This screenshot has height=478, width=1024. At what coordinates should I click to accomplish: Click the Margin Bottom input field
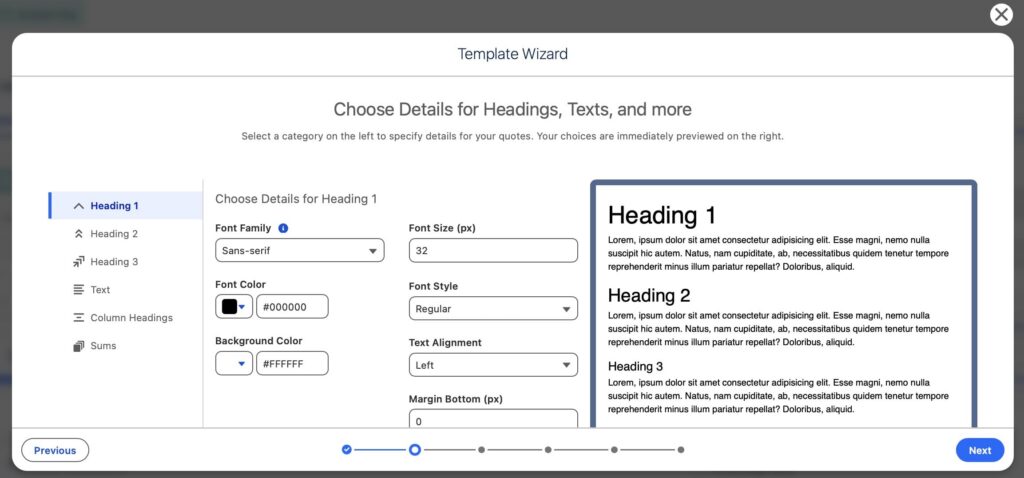click(x=493, y=419)
